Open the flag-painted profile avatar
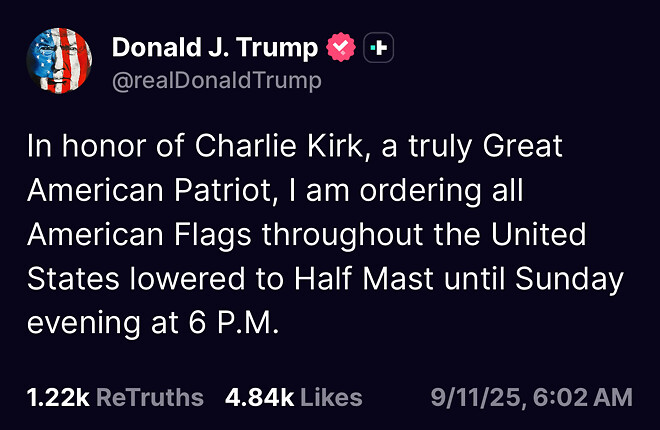This screenshot has height=430, width=660. click(x=59, y=61)
